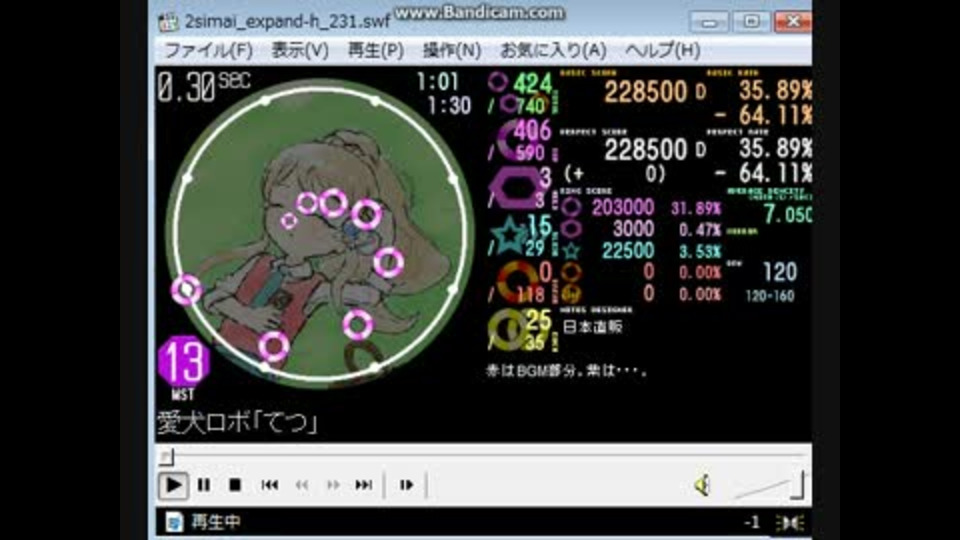Open the お気に入り(A) menu

553,50
